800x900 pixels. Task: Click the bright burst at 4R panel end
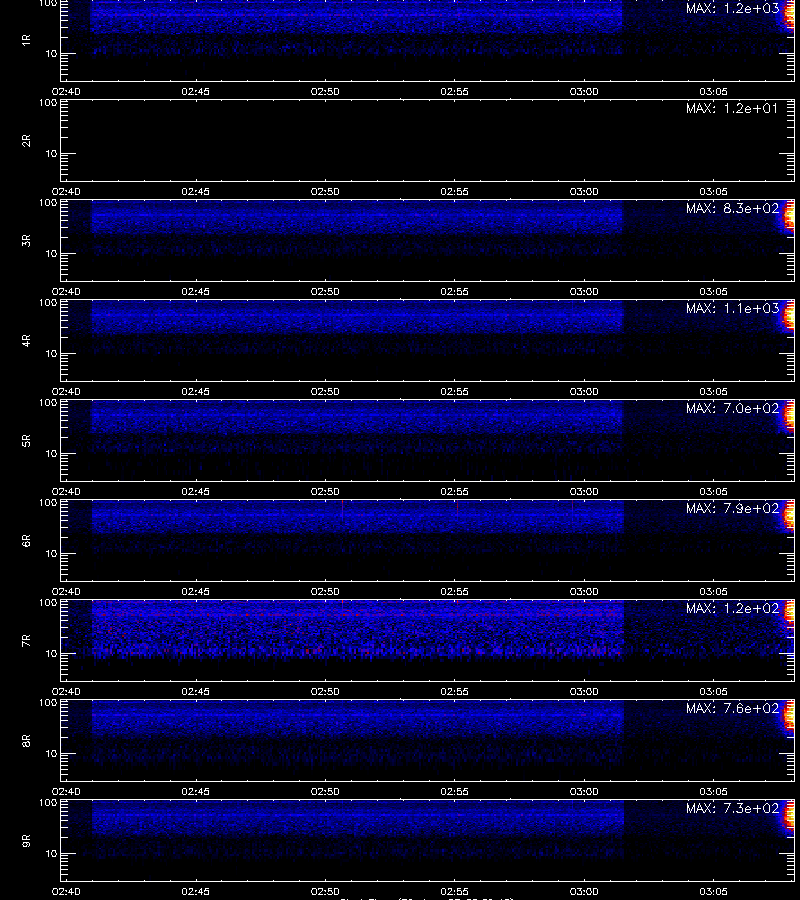click(789, 316)
